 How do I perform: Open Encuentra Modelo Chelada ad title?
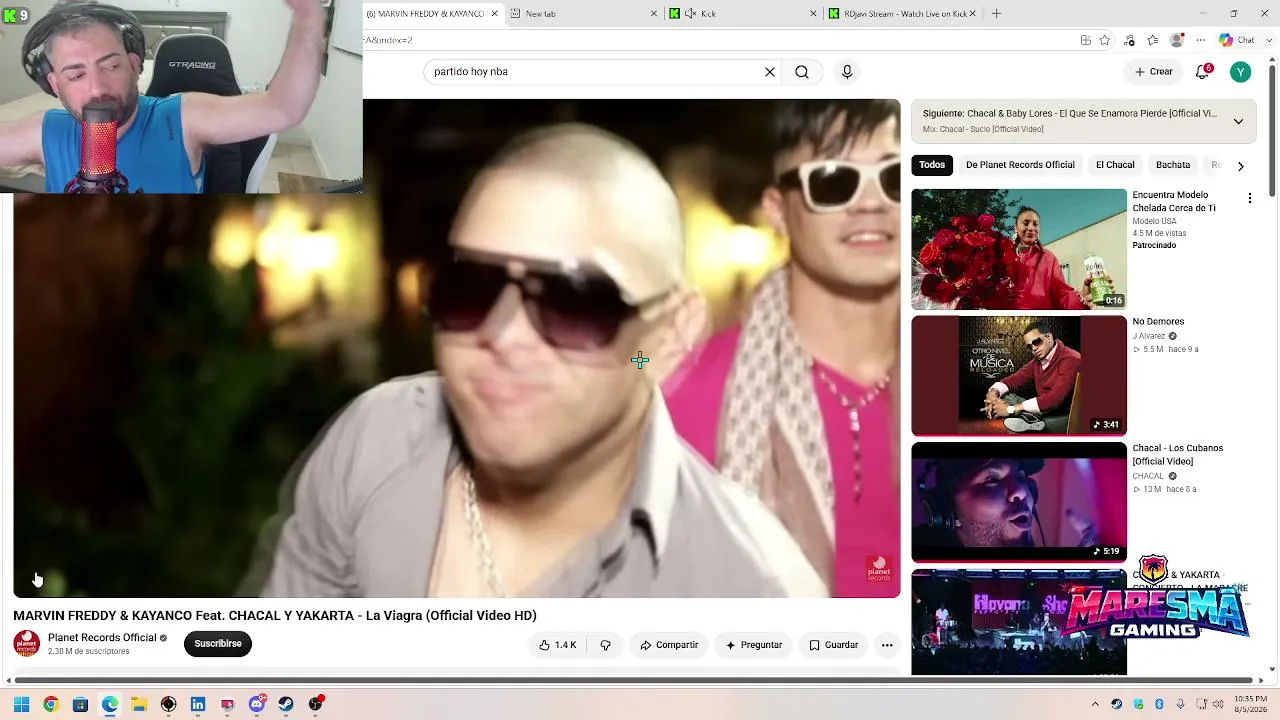(x=1174, y=201)
